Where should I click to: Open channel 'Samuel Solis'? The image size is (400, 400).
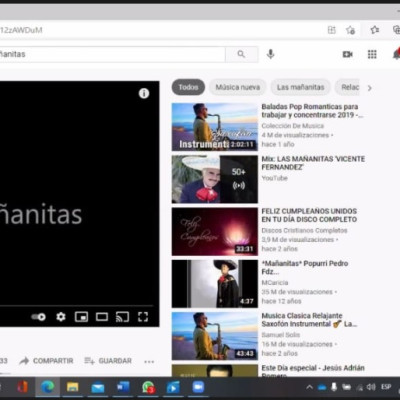point(281,335)
